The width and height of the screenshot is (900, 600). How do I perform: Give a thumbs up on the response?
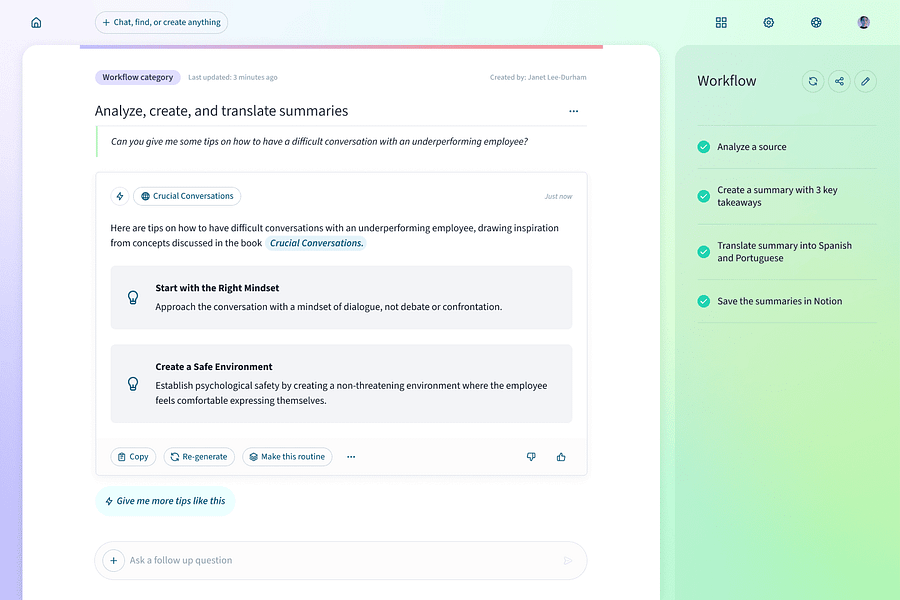click(561, 456)
